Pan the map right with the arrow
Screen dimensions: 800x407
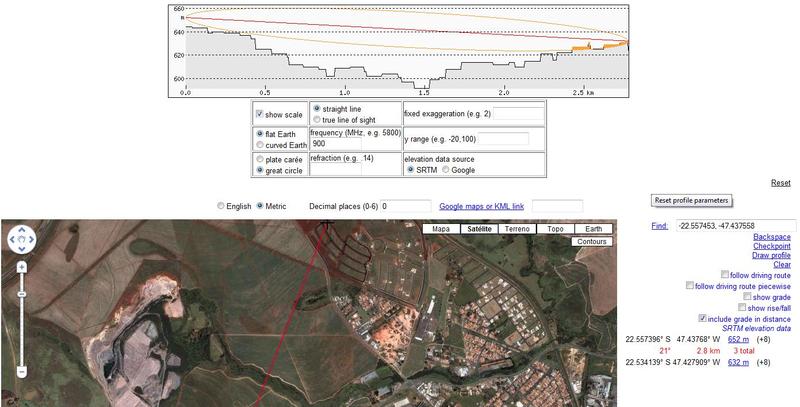[32, 239]
